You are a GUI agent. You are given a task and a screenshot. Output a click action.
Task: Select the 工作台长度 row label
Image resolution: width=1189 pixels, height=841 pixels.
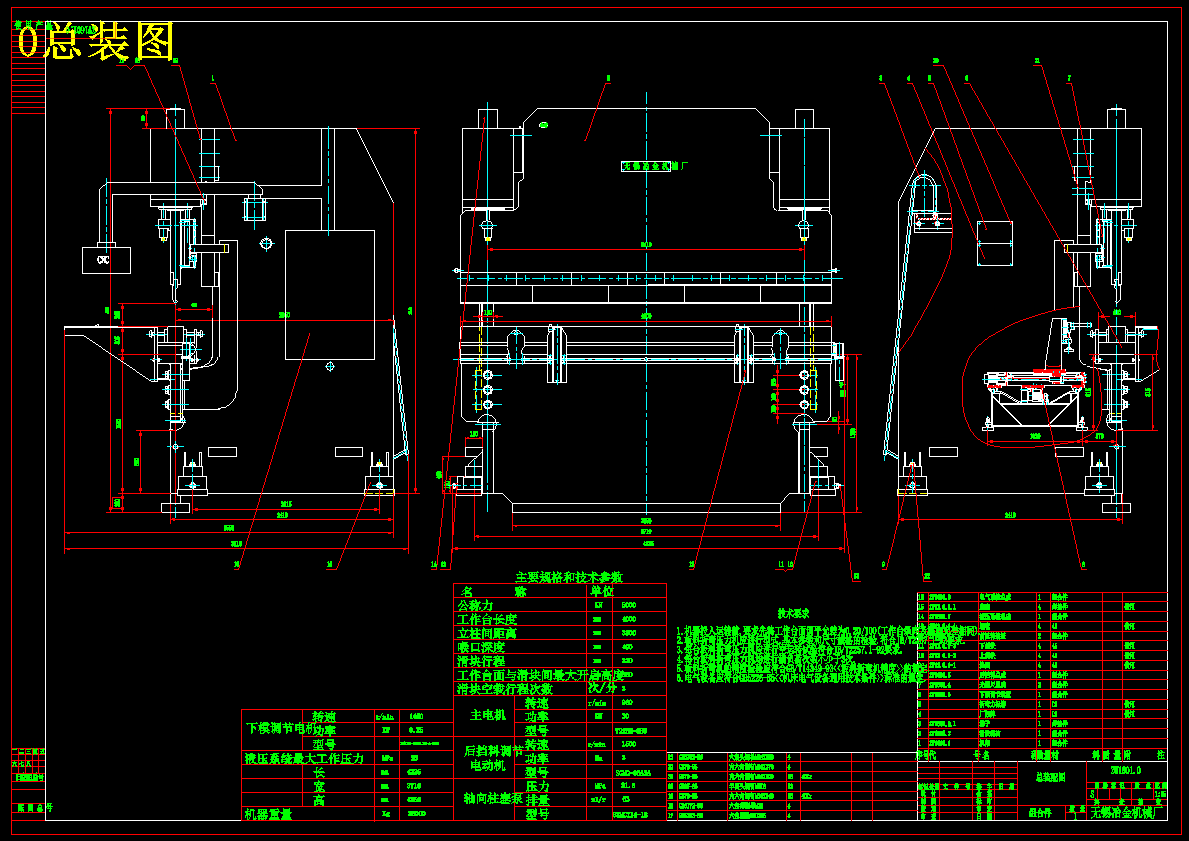point(487,619)
